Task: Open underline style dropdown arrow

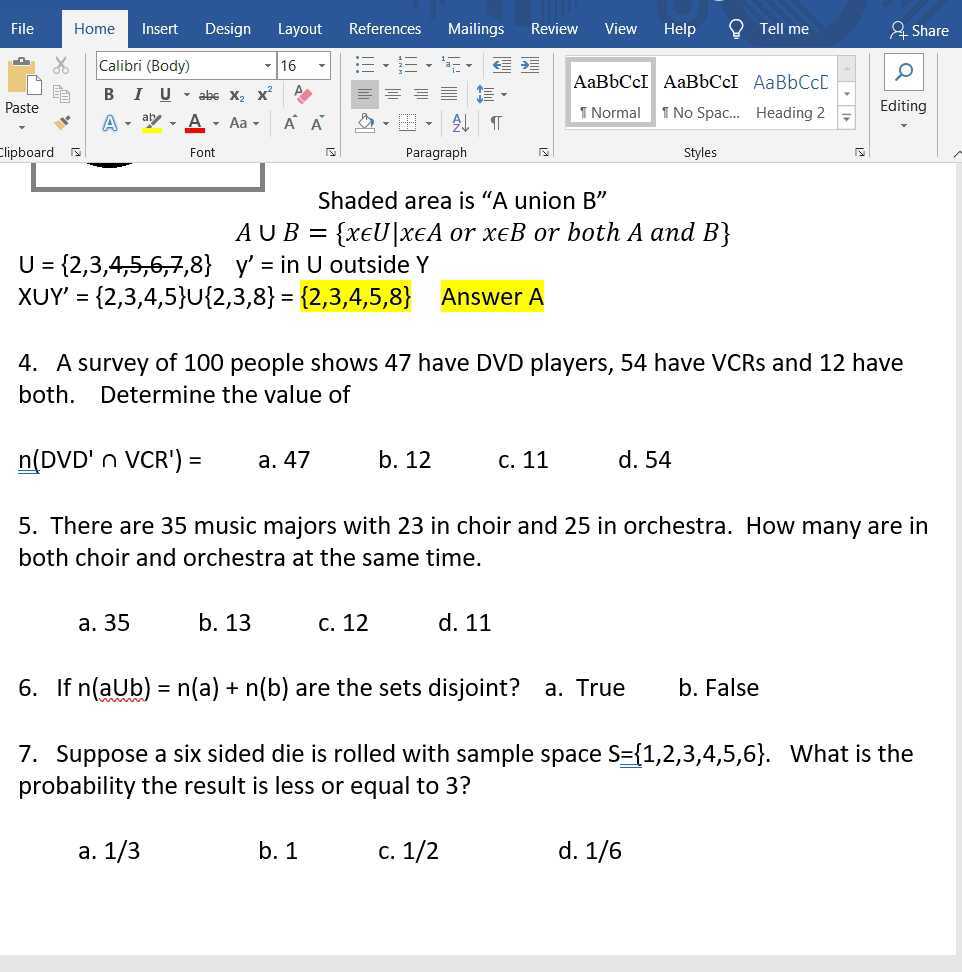Action: coord(187,95)
